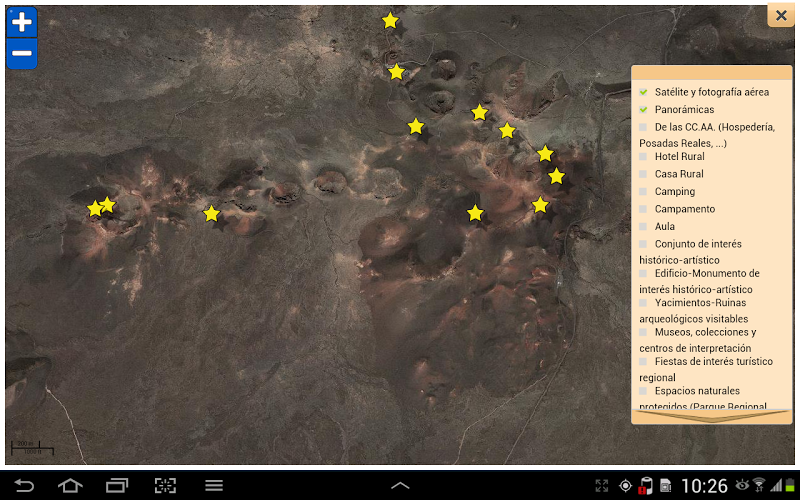Uncheck the Panorámicas layer
Screen dimensions: 800x500
tap(643, 110)
